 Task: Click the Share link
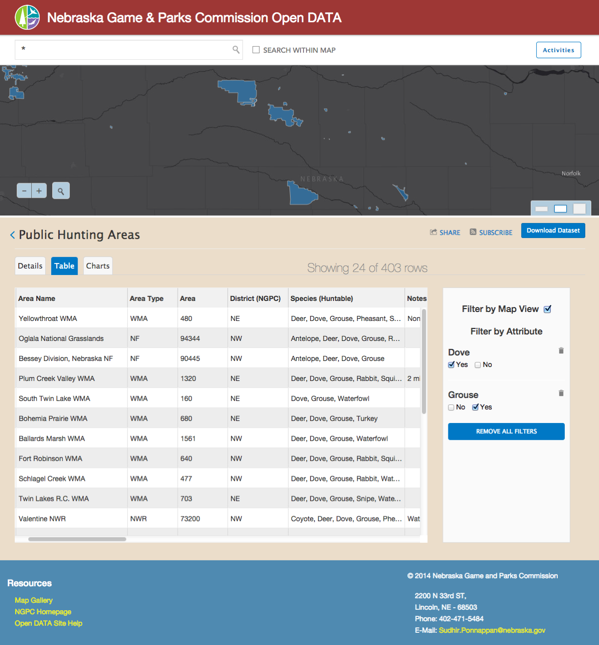445,232
